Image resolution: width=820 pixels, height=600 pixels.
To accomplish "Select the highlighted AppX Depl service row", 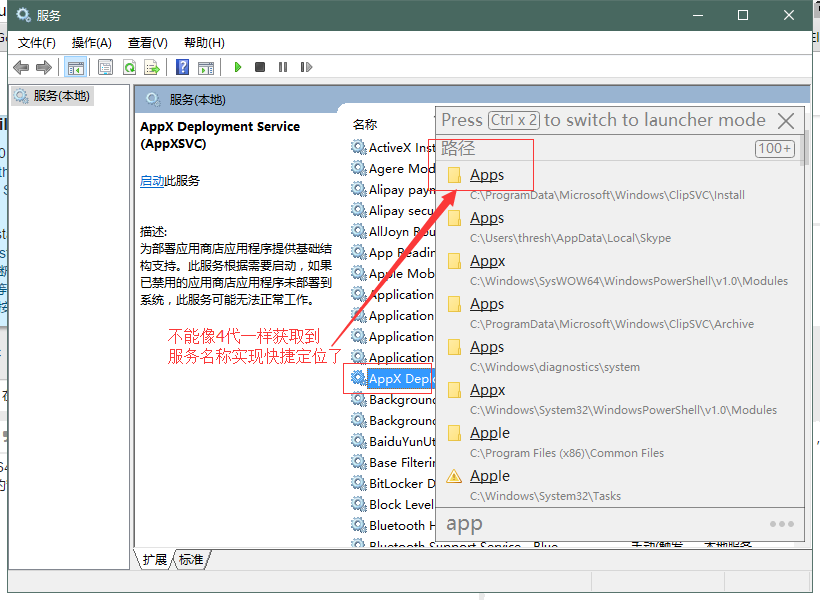I will pos(393,379).
